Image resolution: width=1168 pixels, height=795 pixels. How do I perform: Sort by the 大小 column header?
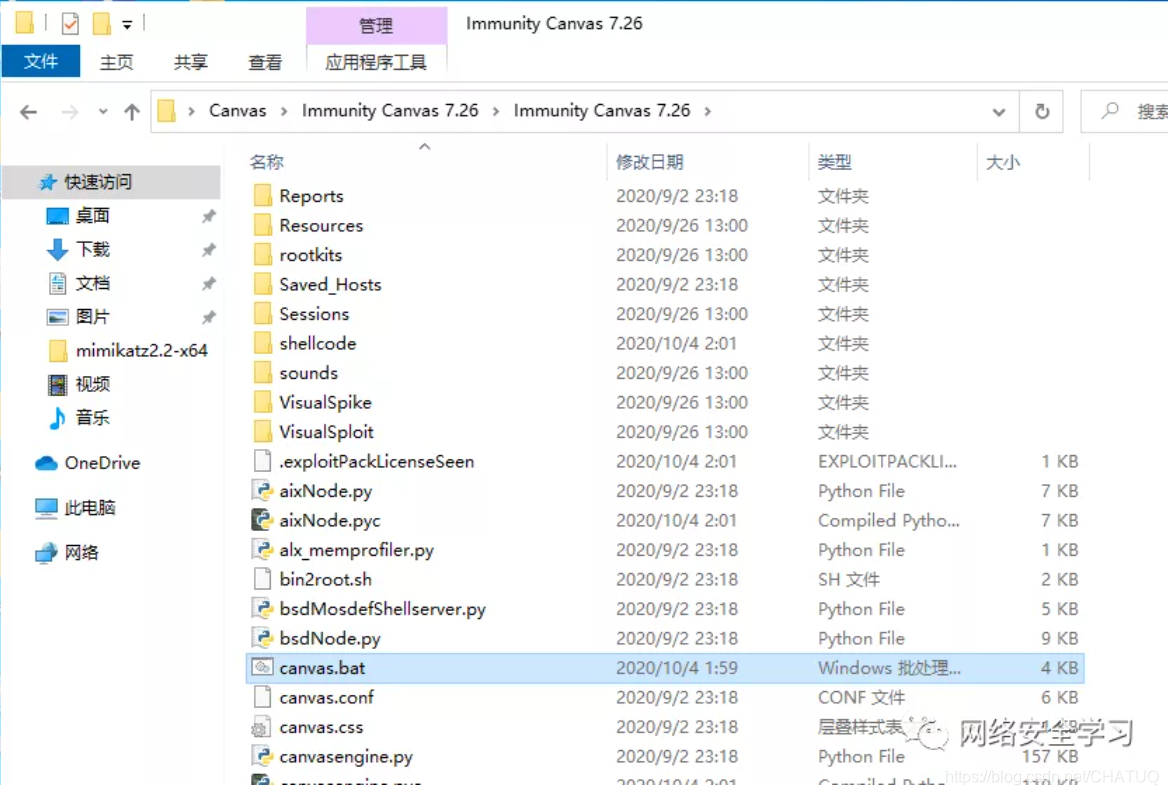pos(1003,162)
